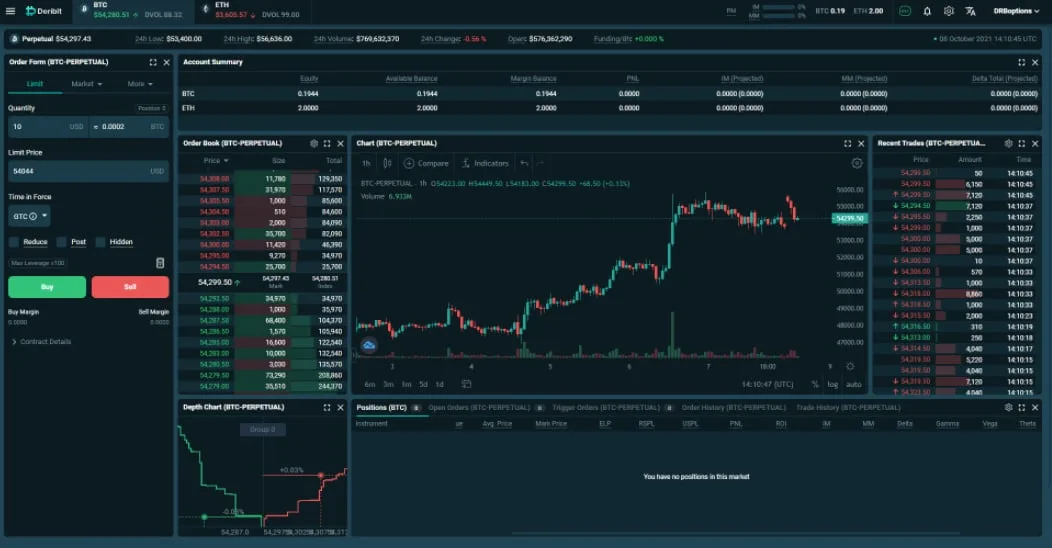
Task: Click the Quantity USD input field
Action: [x=48, y=127]
